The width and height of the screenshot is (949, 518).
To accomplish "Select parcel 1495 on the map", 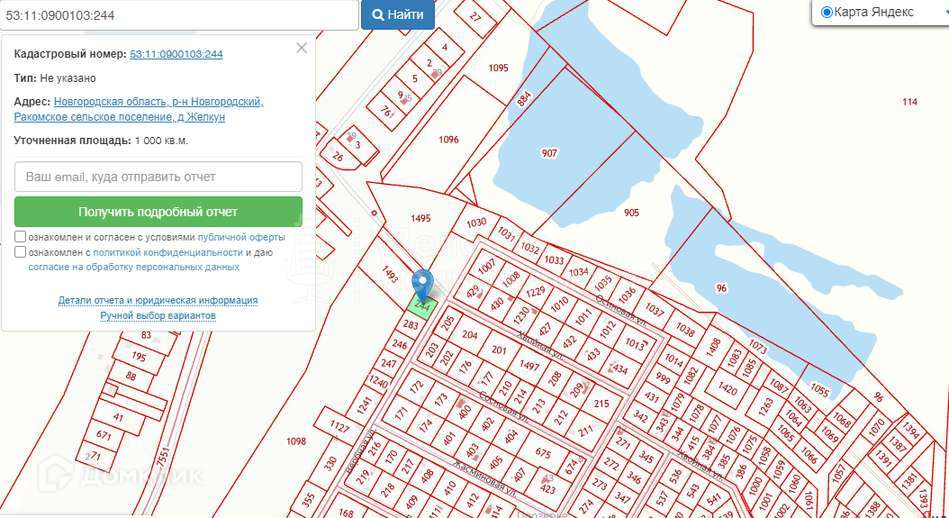I will coord(420,218).
